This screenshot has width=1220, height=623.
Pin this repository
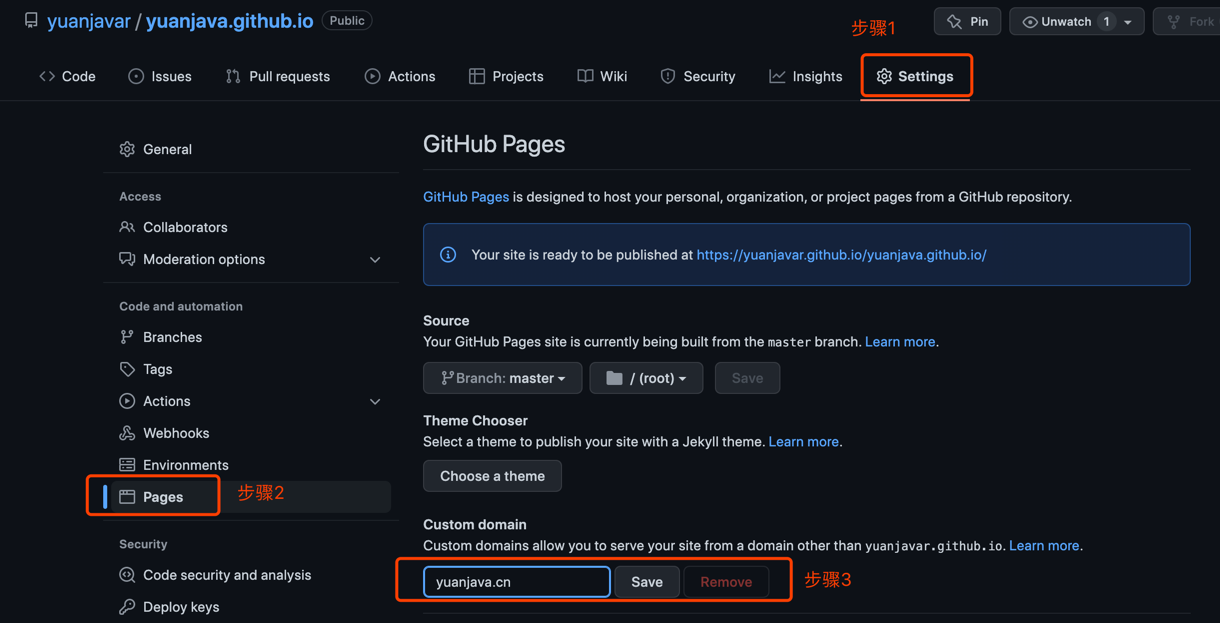point(968,21)
